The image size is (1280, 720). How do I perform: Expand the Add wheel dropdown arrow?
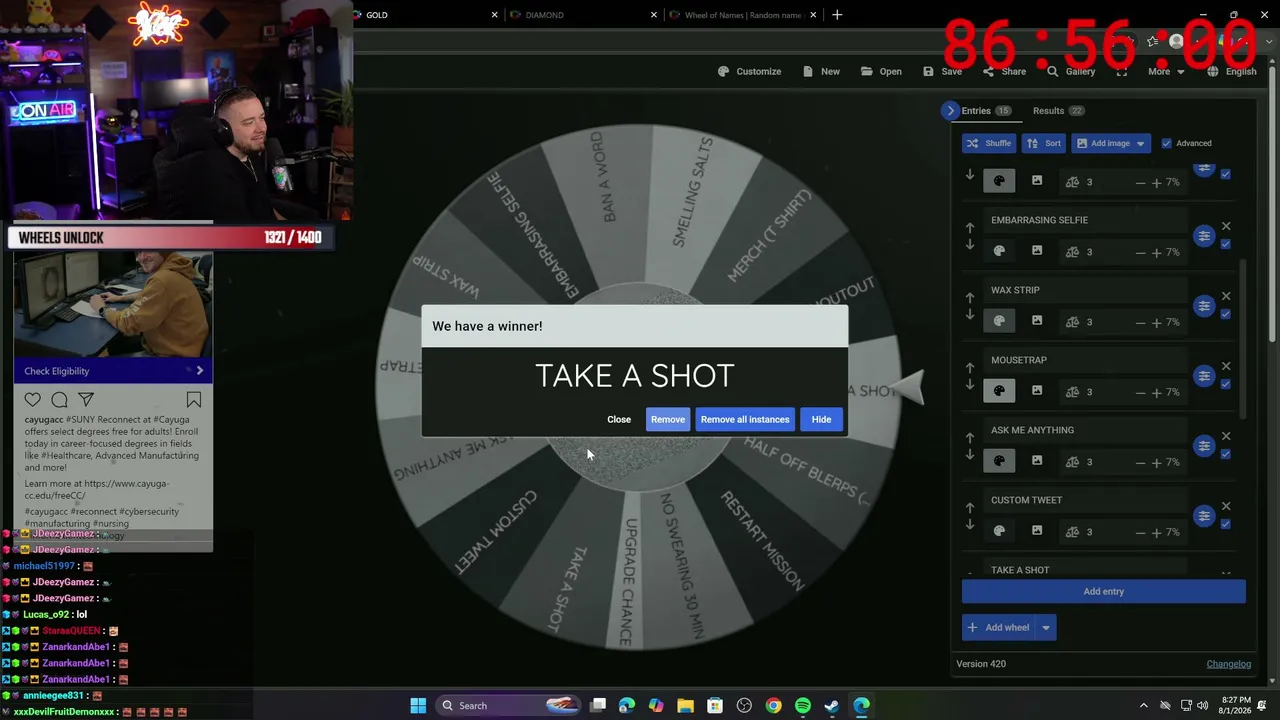tap(1046, 627)
